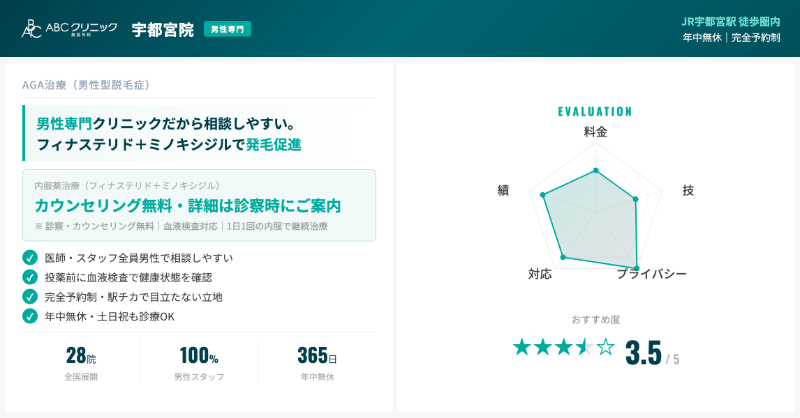Click the プライバシー axis label

(x=651, y=273)
